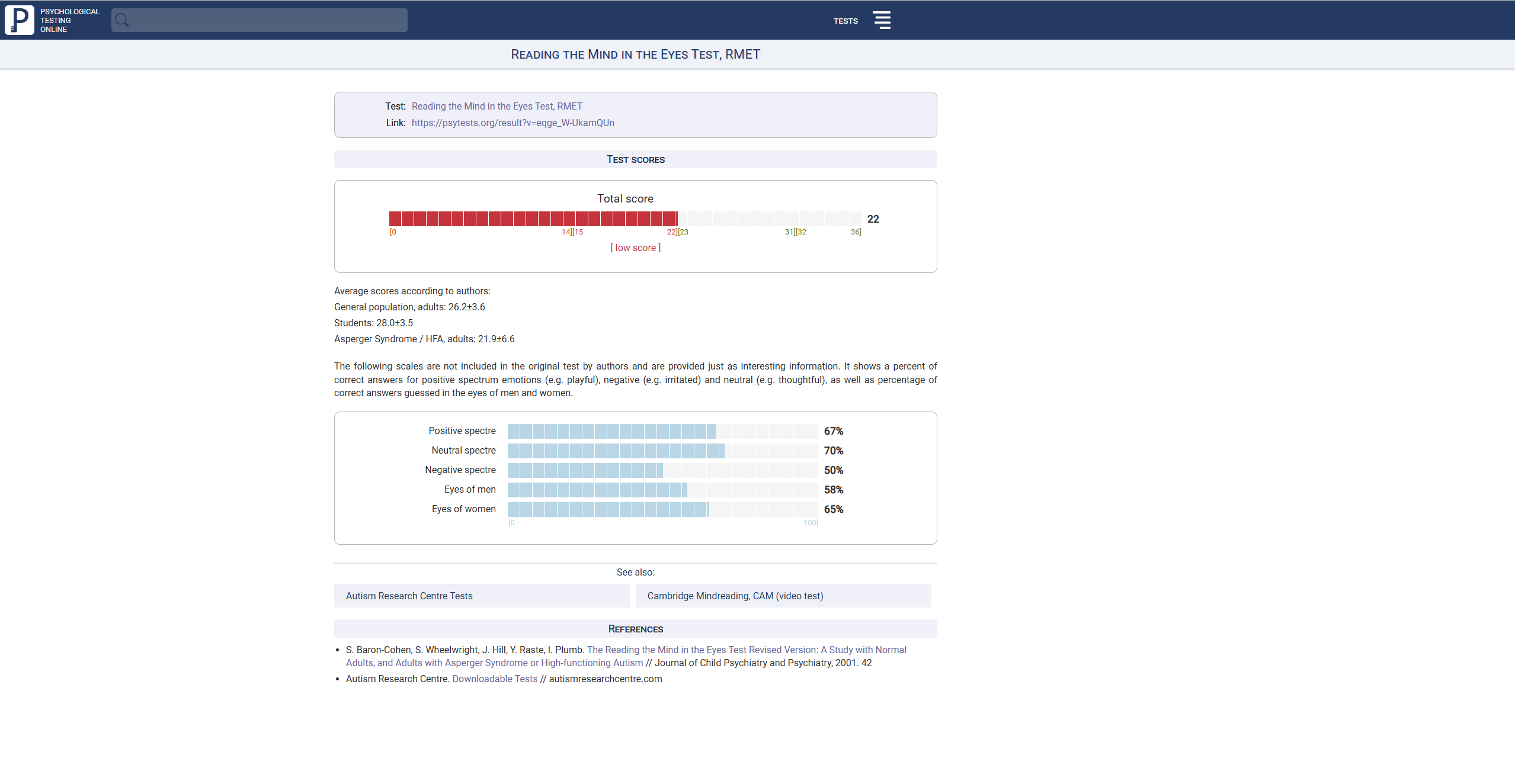Focus the header search field
Image resolution: width=1515 pixels, height=784 pixels.
click(x=260, y=20)
